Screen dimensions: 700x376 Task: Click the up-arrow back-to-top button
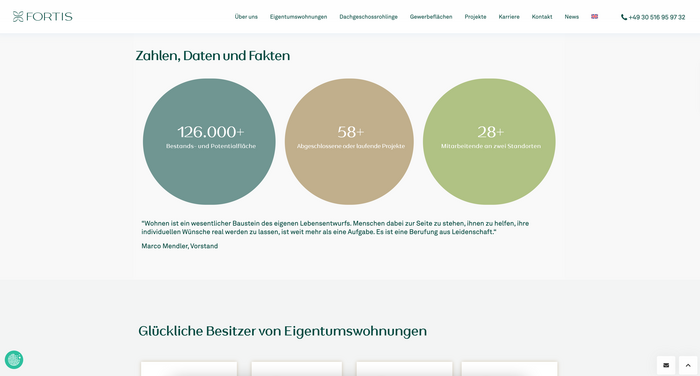point(688,365)
